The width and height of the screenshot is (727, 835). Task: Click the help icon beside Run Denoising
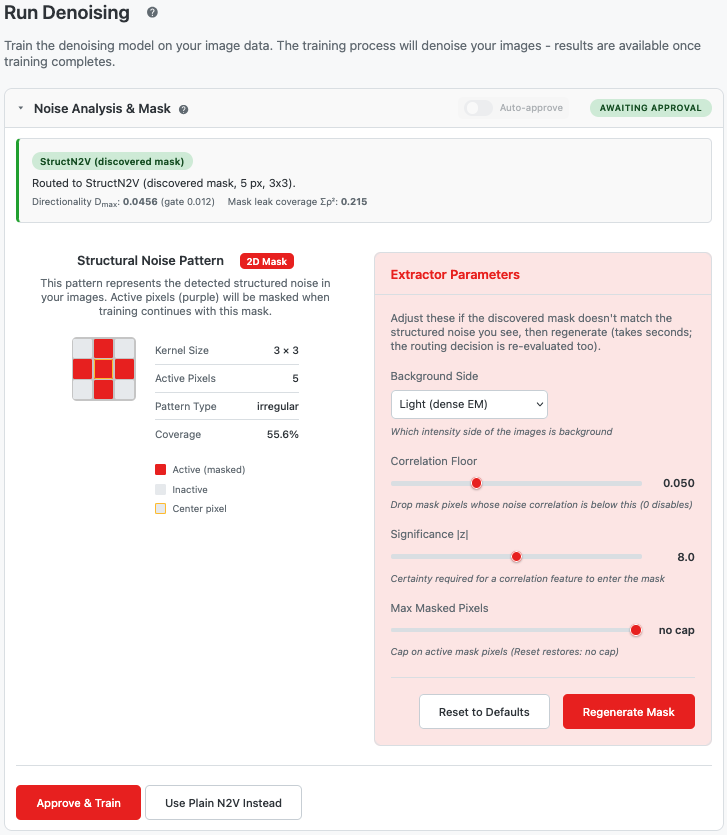(152, 12)
